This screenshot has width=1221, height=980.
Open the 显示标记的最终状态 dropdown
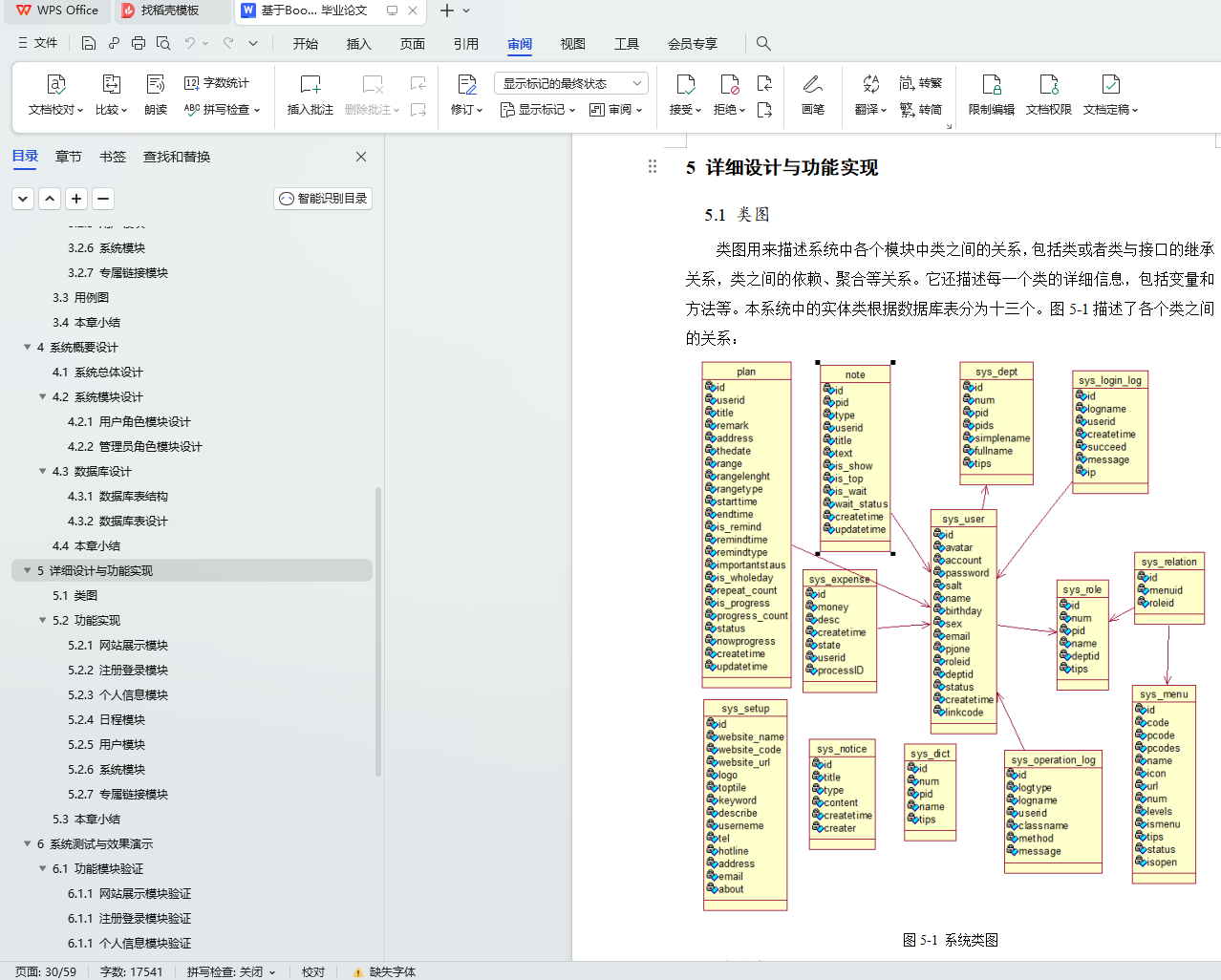[x=571, y=83]
